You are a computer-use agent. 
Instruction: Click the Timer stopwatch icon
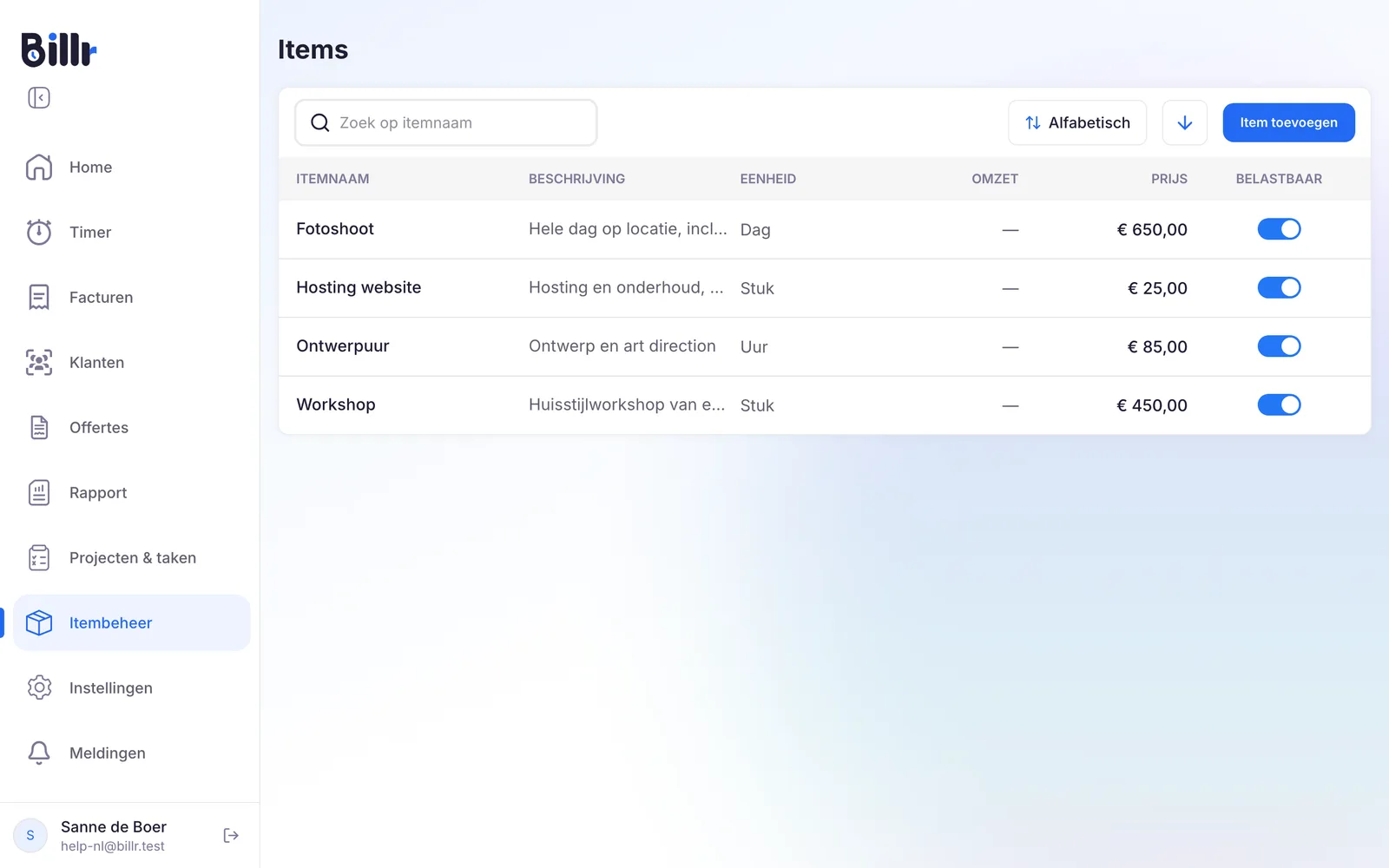[39, 232]
